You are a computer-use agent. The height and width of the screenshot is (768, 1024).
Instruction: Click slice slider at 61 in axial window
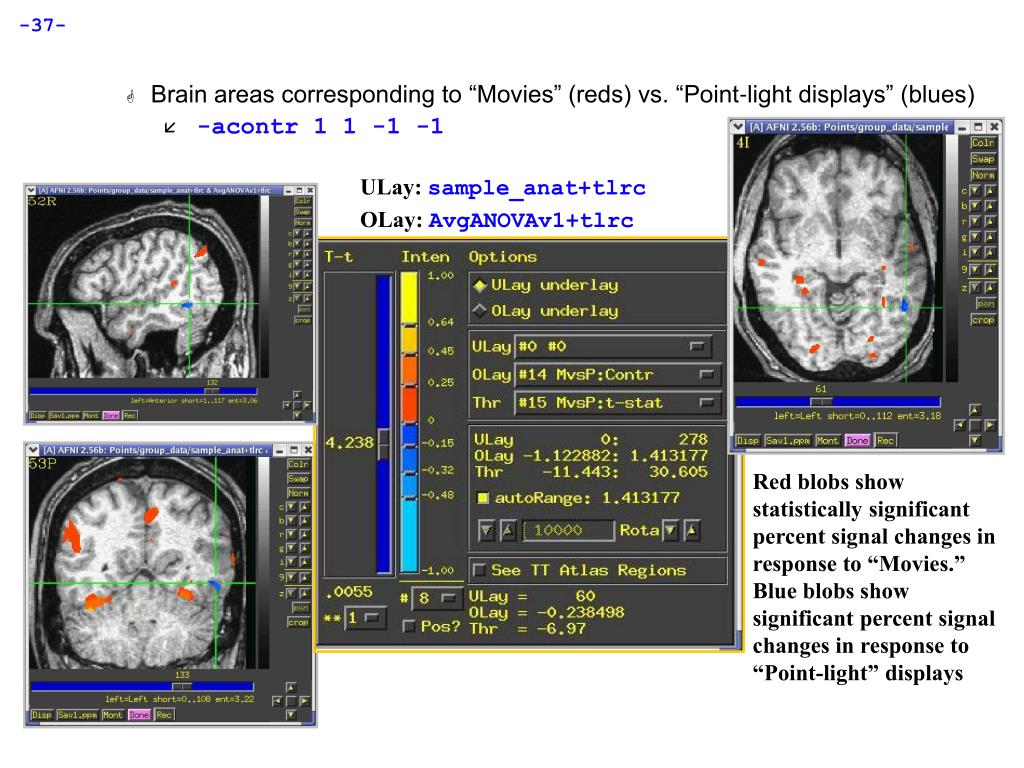tap(822, 402)
